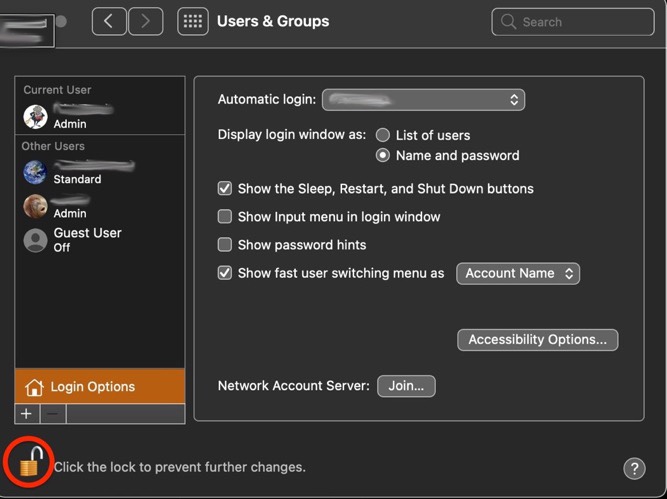Select the Standard user in Other Users
This screenshot has width=667, height=499.
[77, 172]
